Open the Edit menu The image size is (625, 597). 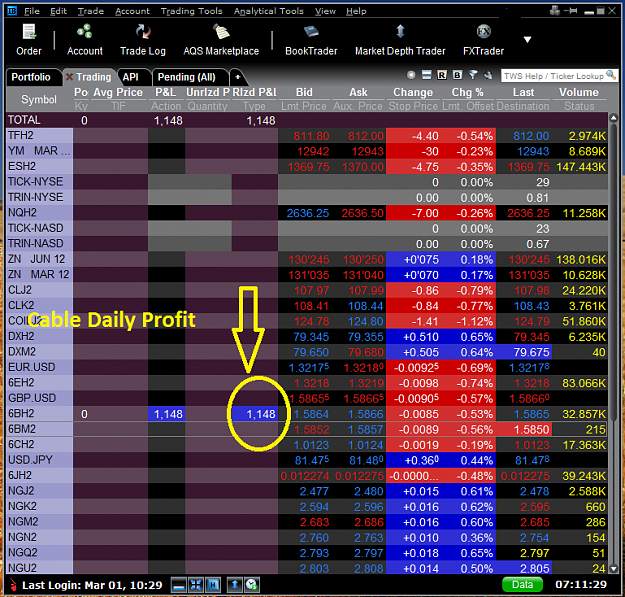(58, 11)
